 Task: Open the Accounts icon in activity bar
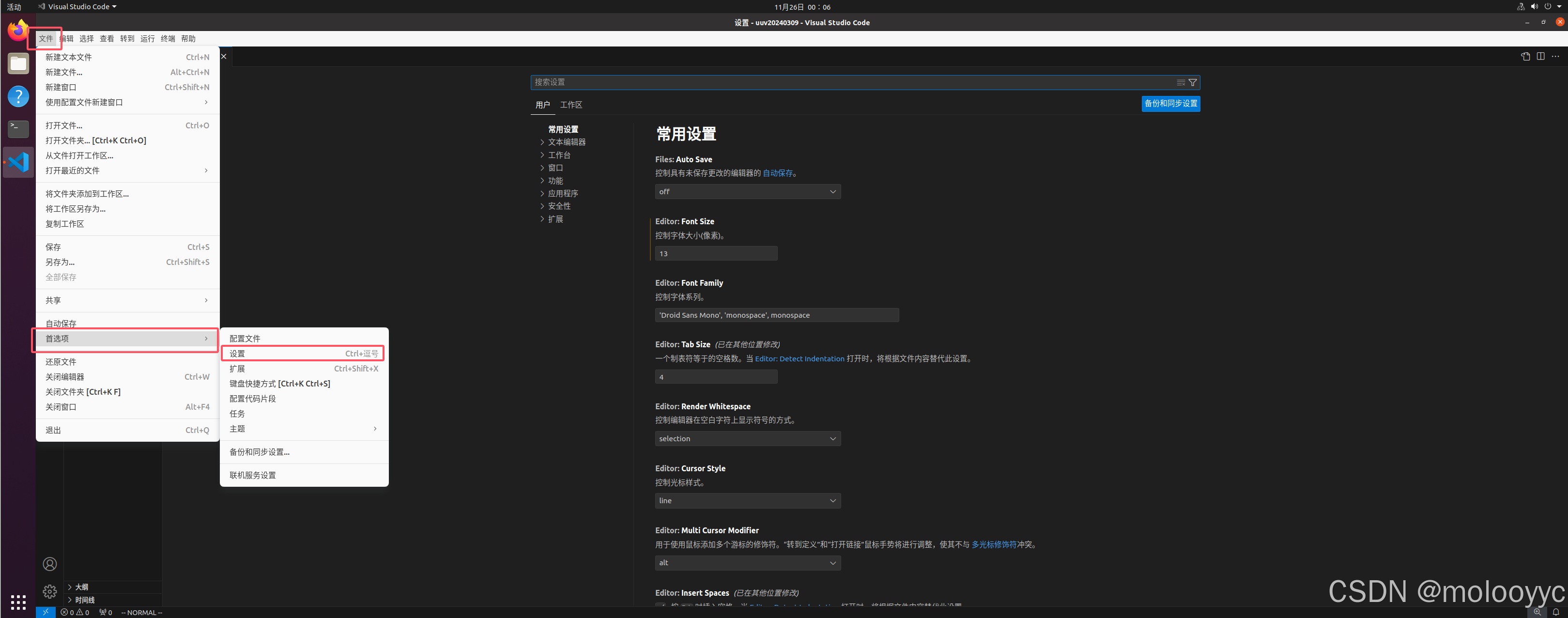(49, 564)
